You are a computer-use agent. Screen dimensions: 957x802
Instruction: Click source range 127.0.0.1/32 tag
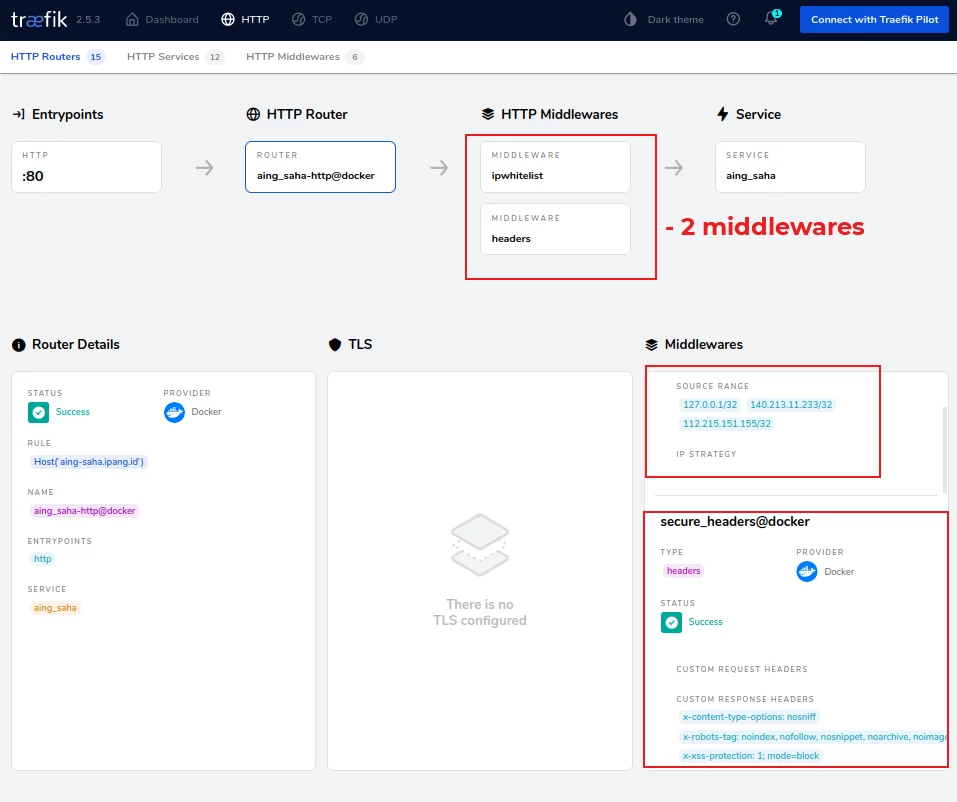710,405
